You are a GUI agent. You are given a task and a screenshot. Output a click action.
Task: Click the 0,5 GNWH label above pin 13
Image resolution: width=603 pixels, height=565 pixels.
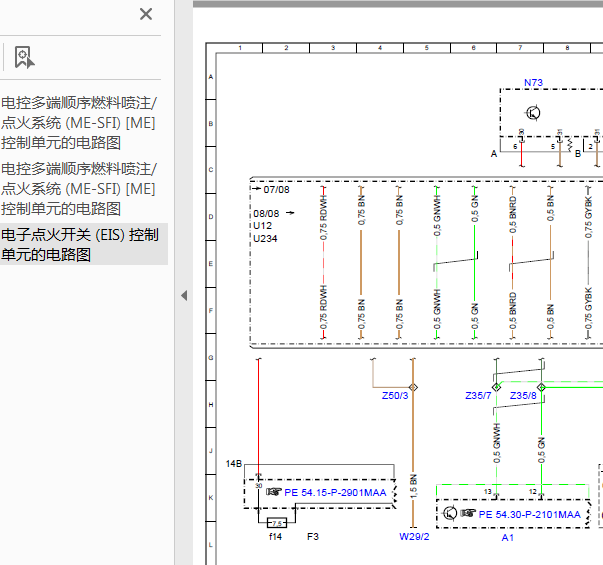(x=497, y=443)
